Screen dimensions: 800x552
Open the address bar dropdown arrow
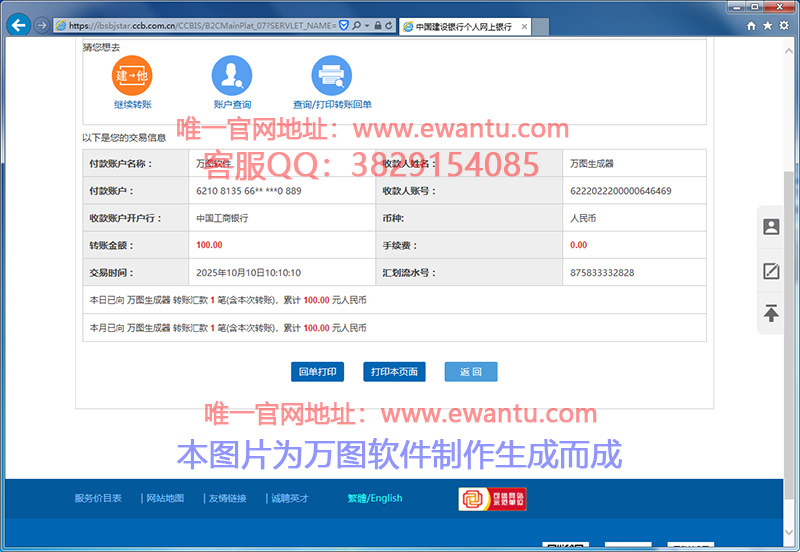point(367,26)
